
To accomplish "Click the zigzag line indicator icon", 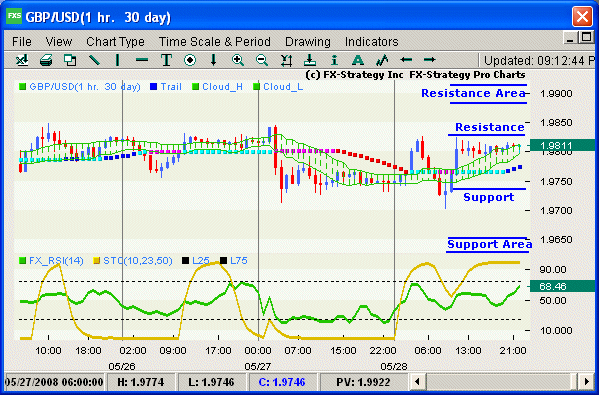I will point(382,60).
